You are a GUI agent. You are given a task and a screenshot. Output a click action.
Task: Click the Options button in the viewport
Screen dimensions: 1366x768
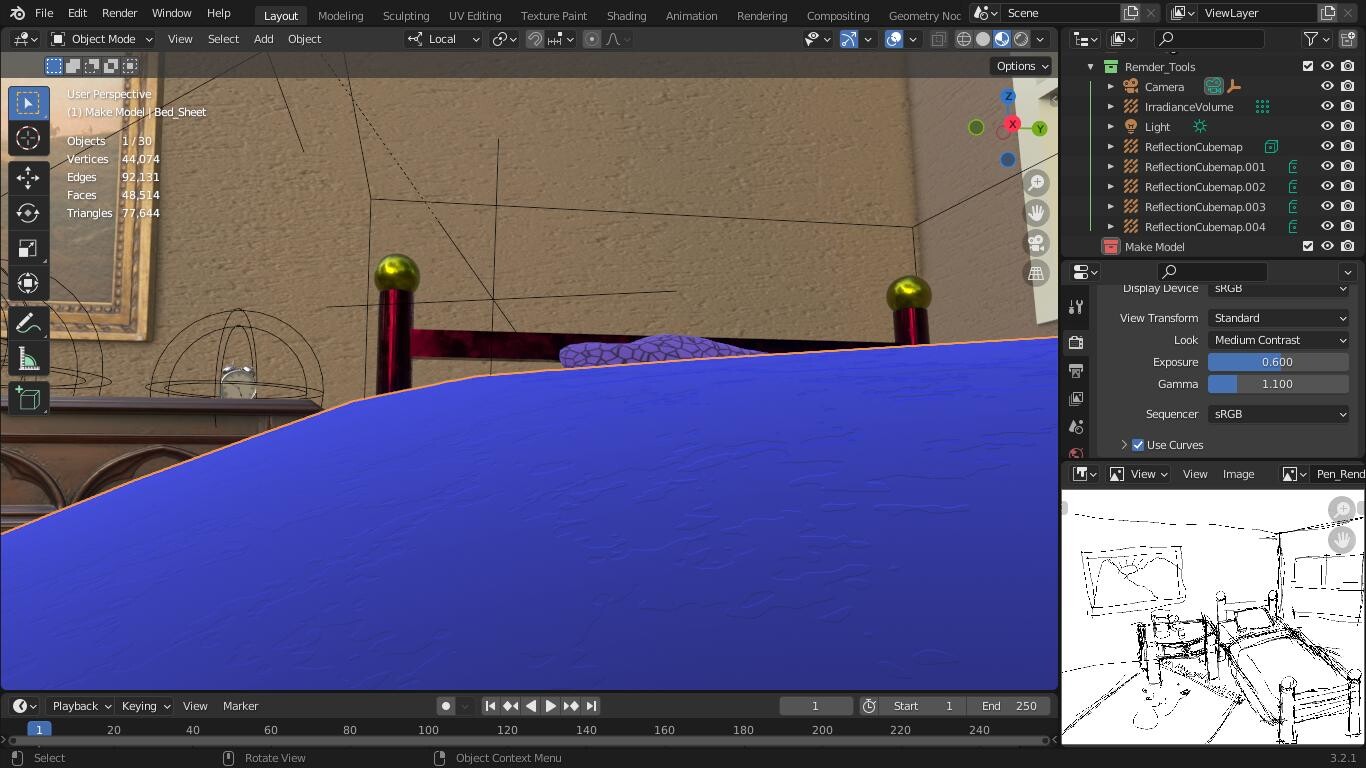1021,66
